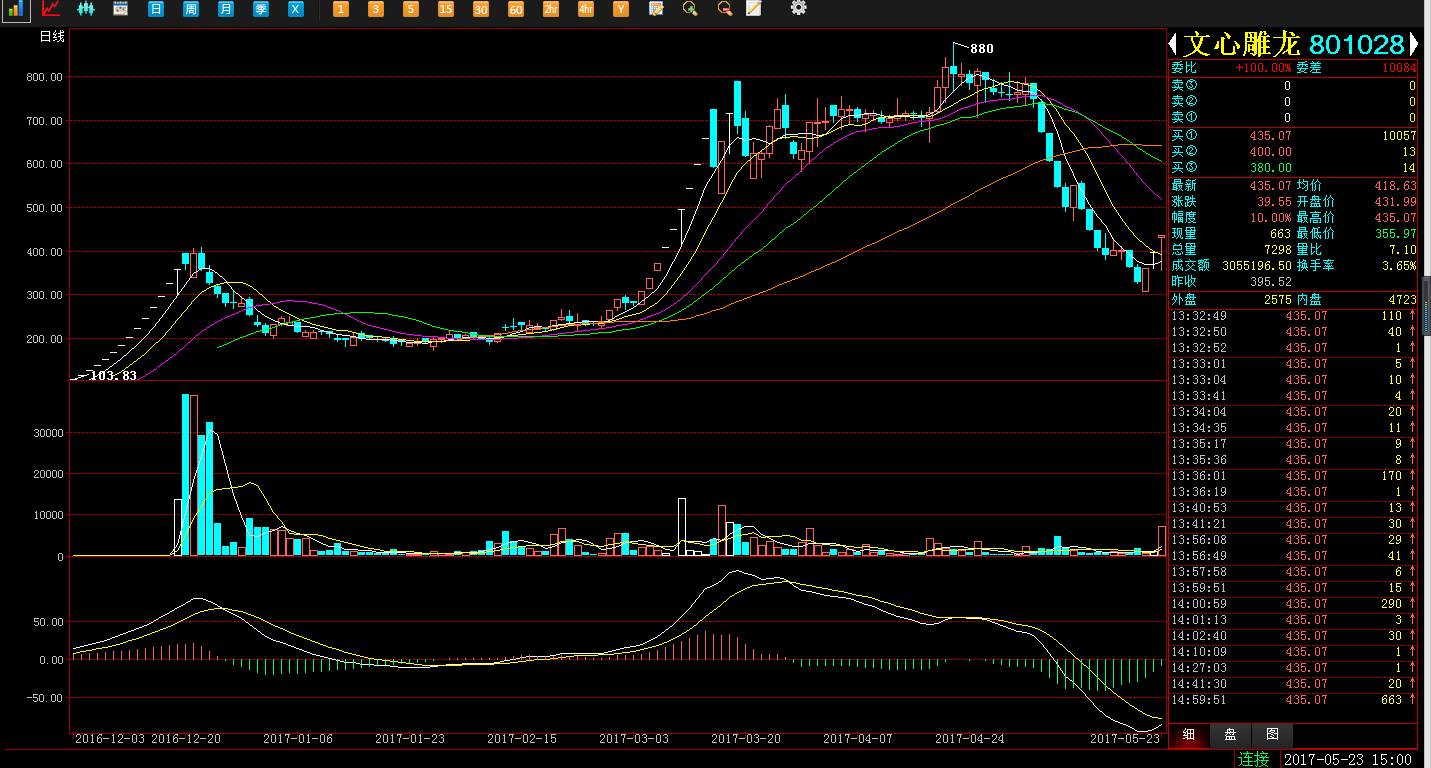The width and height of the screenshot is (1431, 768).
Task: Click the 2017-05-23 date axis label
Action: click(x=1125, y=738)
